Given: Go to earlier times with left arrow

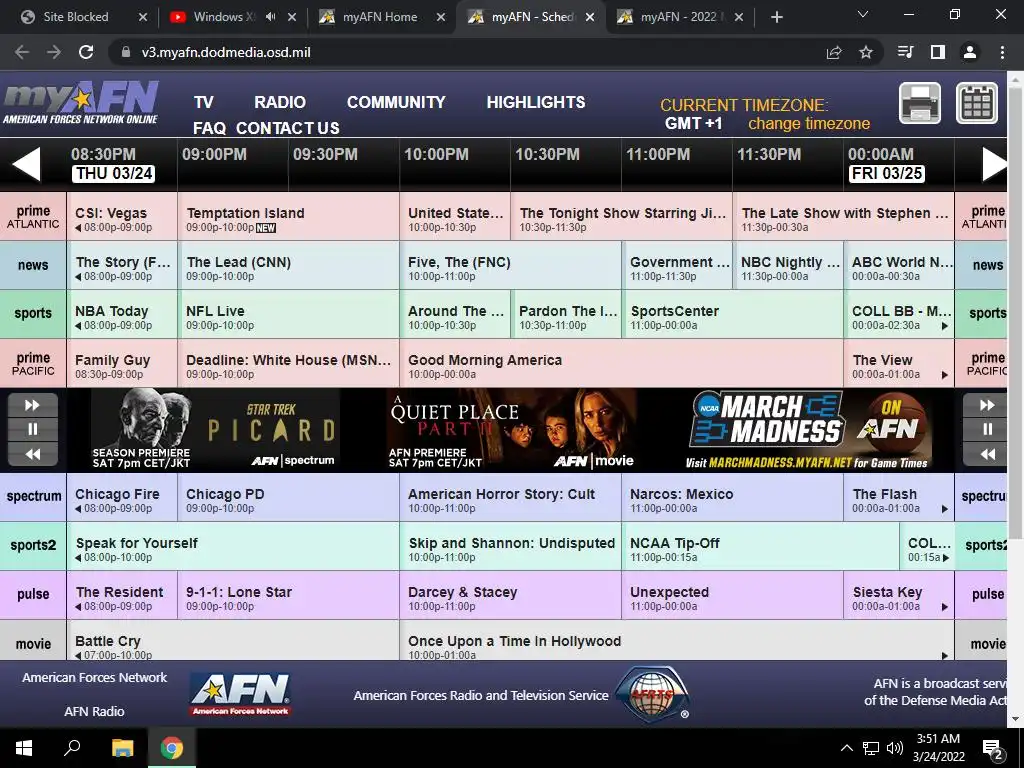Looking at the screenshot, I should [27, 164].
